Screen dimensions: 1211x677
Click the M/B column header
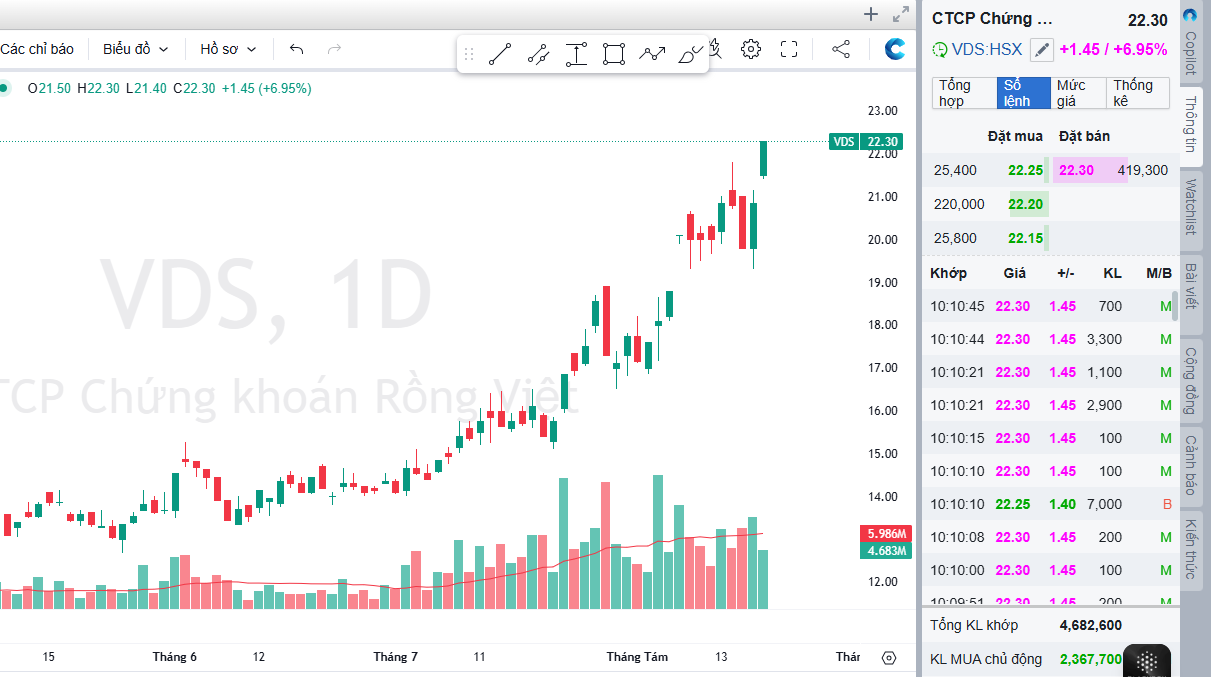point(1159,273)
